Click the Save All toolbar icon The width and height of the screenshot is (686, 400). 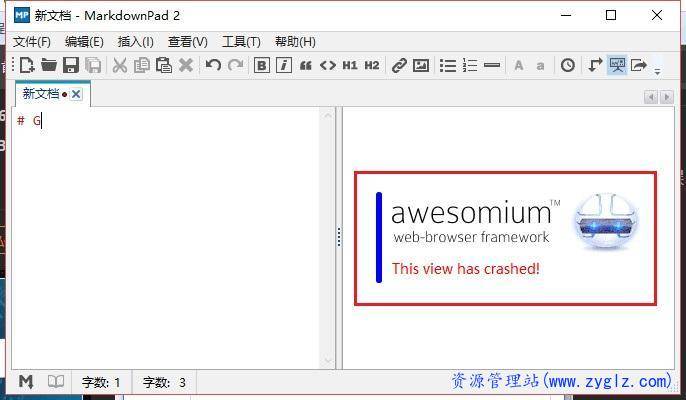pos(93,66)
